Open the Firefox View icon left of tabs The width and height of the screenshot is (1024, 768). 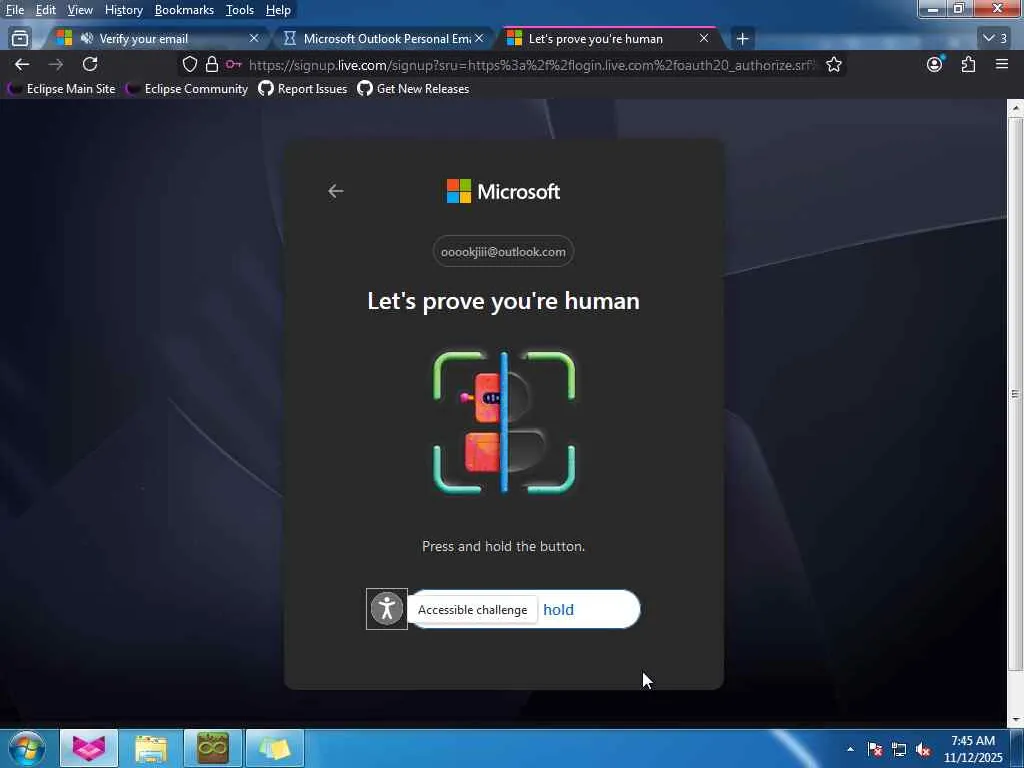click(20, 39)
